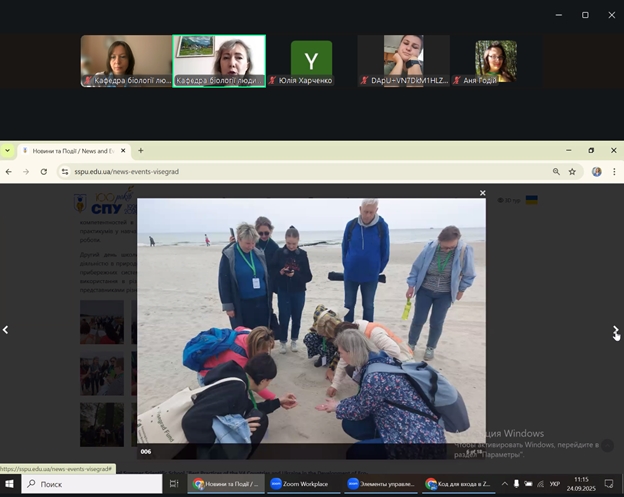The image size is (624, 497).
Task: Show hidden system tray icons
Action: [504, 484]
